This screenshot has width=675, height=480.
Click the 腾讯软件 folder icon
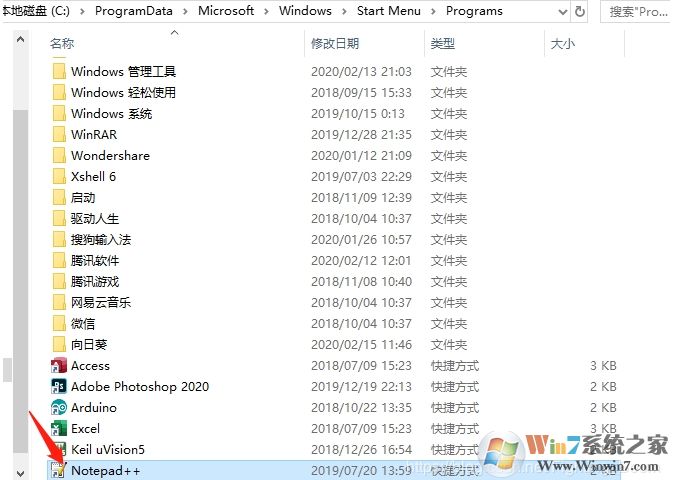59,260
